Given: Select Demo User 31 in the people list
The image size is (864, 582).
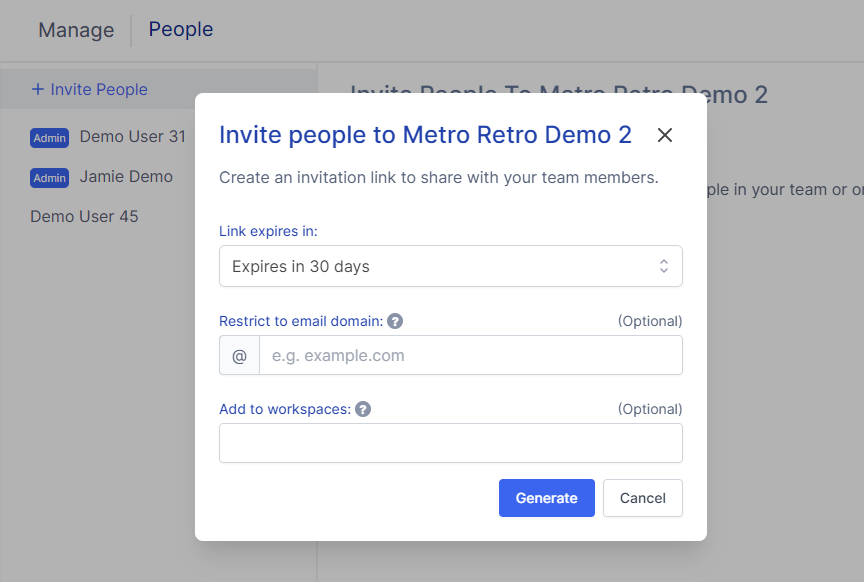Looking at the screenshot, I should click(x=133, y=136).
